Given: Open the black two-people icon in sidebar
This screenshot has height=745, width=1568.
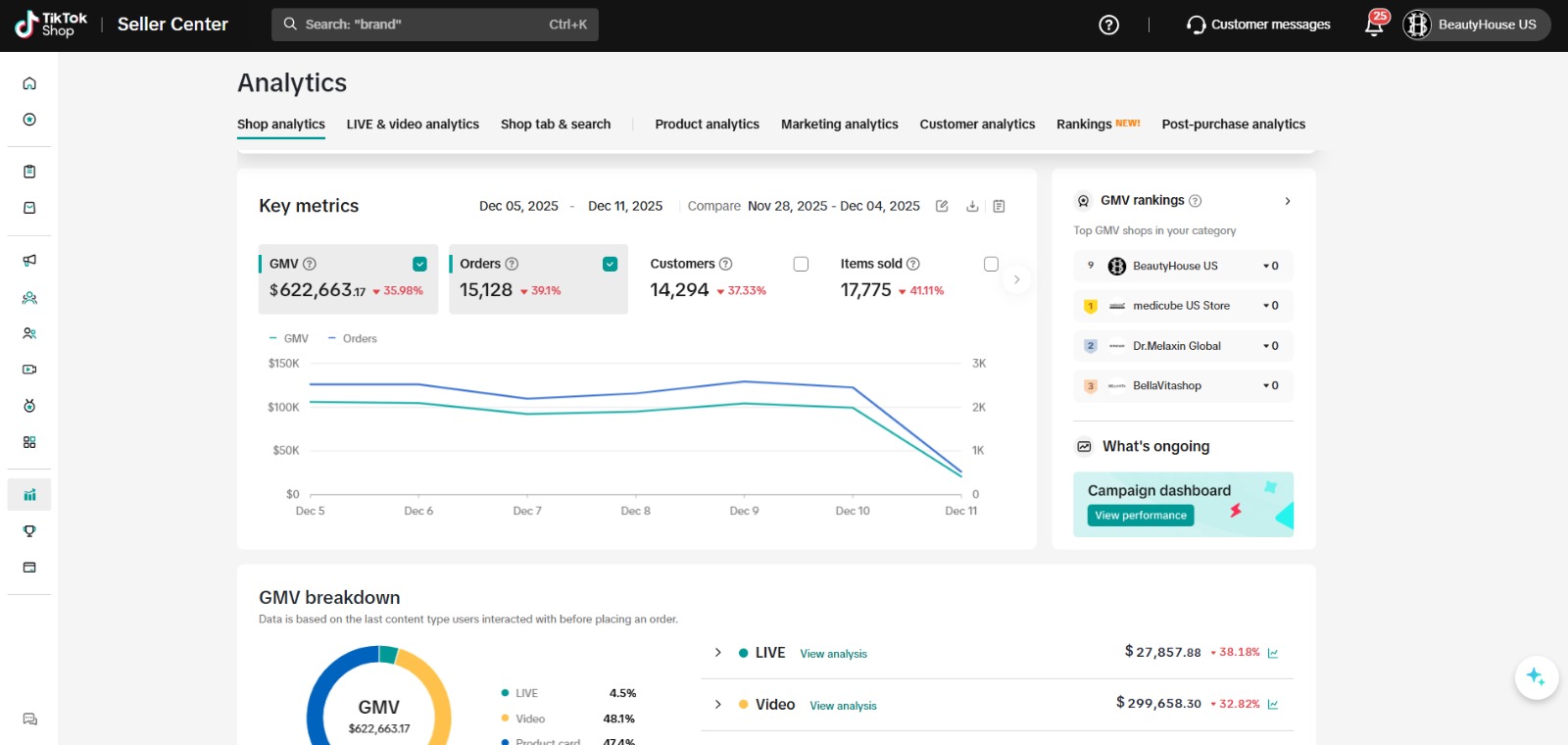Looking at the screenshot, I should tap(29, 333).
